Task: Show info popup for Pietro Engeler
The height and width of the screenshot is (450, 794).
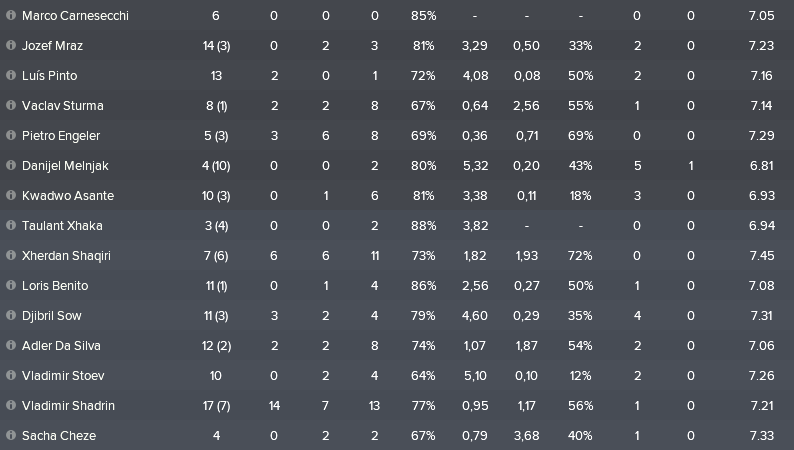Action: [11, 135]
